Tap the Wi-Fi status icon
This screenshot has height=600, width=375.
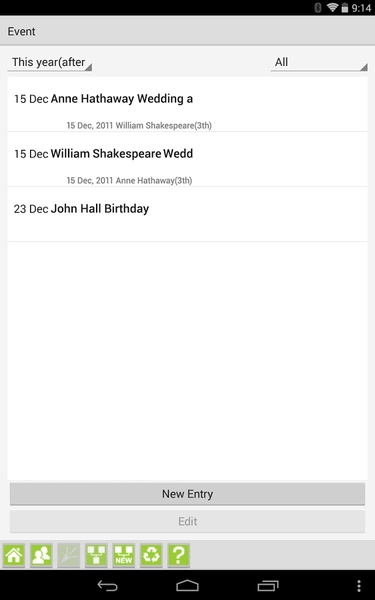[332, 7]
